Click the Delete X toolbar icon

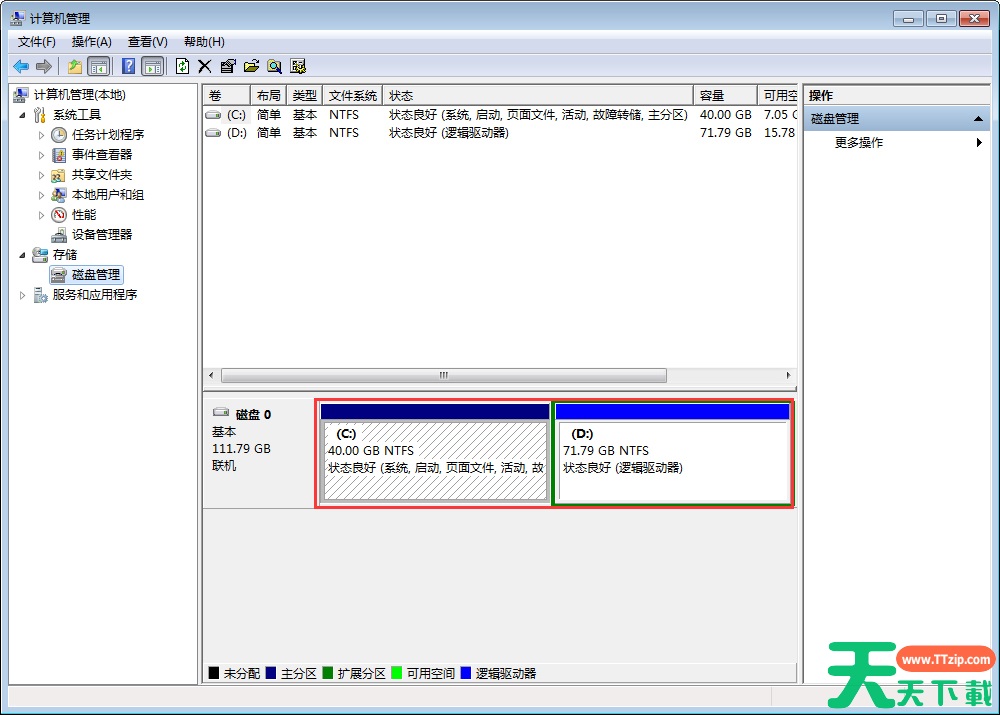tap(205, 66)
